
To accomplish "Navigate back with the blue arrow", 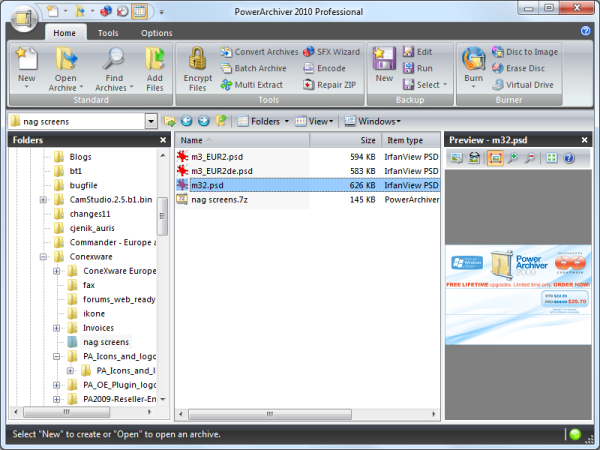I will click(x=186, y=121).
